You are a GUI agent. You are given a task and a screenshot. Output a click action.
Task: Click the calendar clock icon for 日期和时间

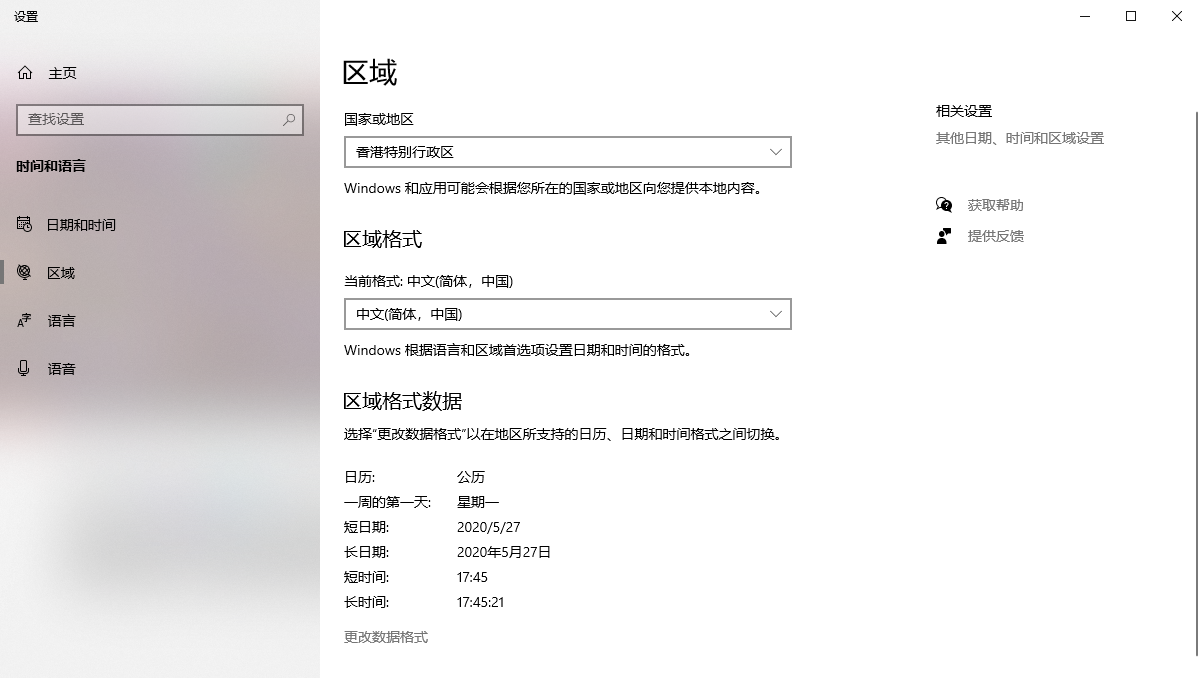coord(25,224)
